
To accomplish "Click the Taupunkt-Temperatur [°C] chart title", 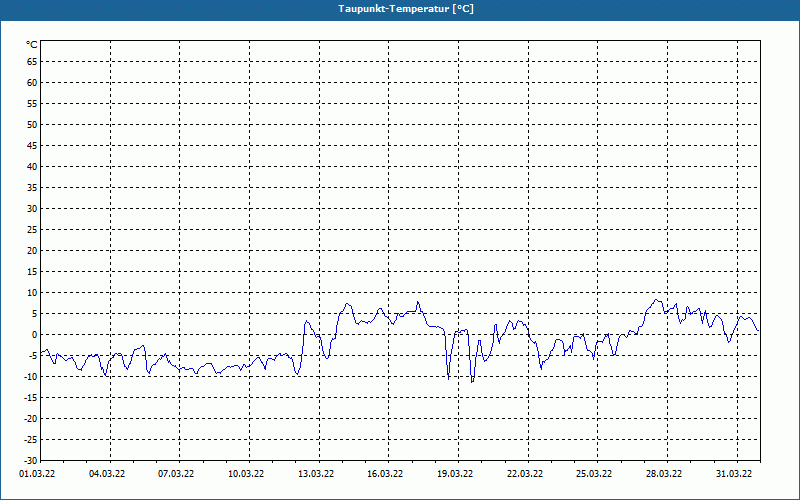I will [406, 9].
